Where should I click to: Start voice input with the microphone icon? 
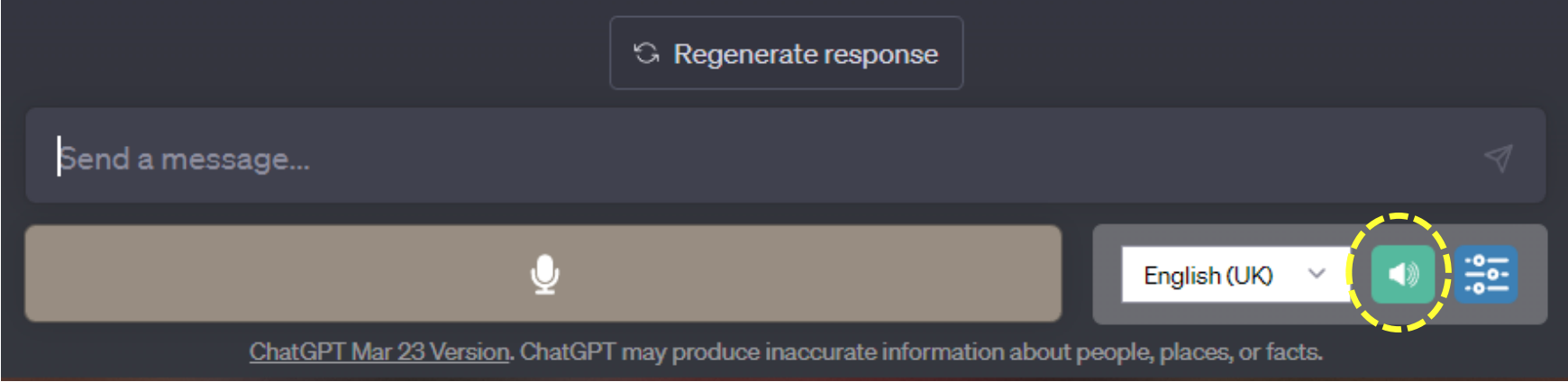pos(544,274)
